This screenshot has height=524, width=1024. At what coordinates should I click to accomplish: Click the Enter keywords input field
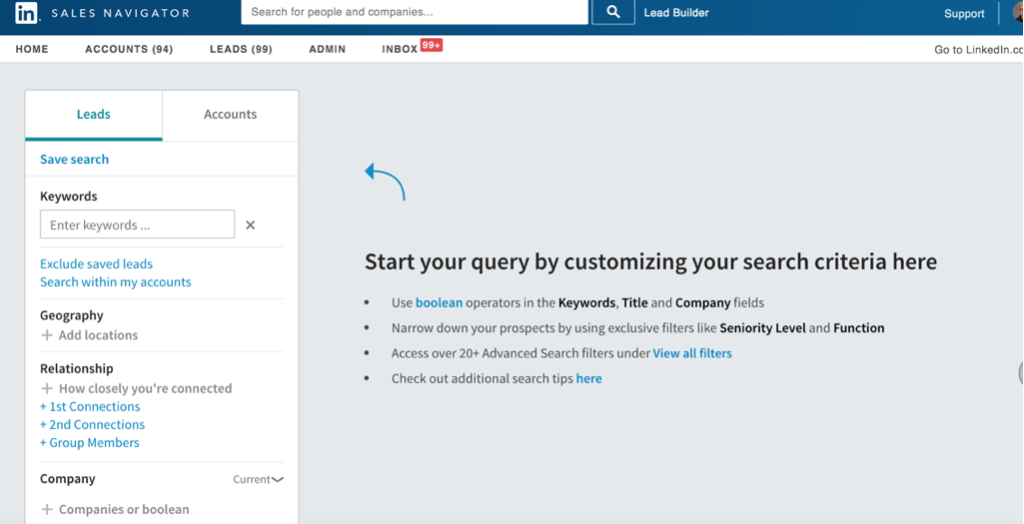pos(137,225)
